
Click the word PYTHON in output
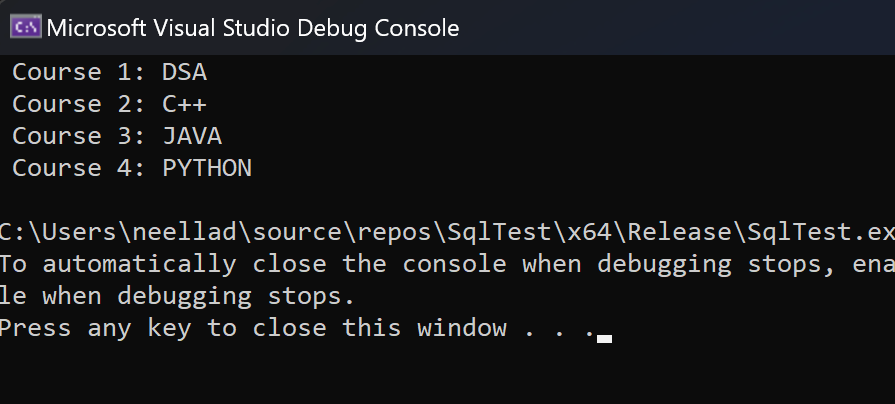[207, 169]
